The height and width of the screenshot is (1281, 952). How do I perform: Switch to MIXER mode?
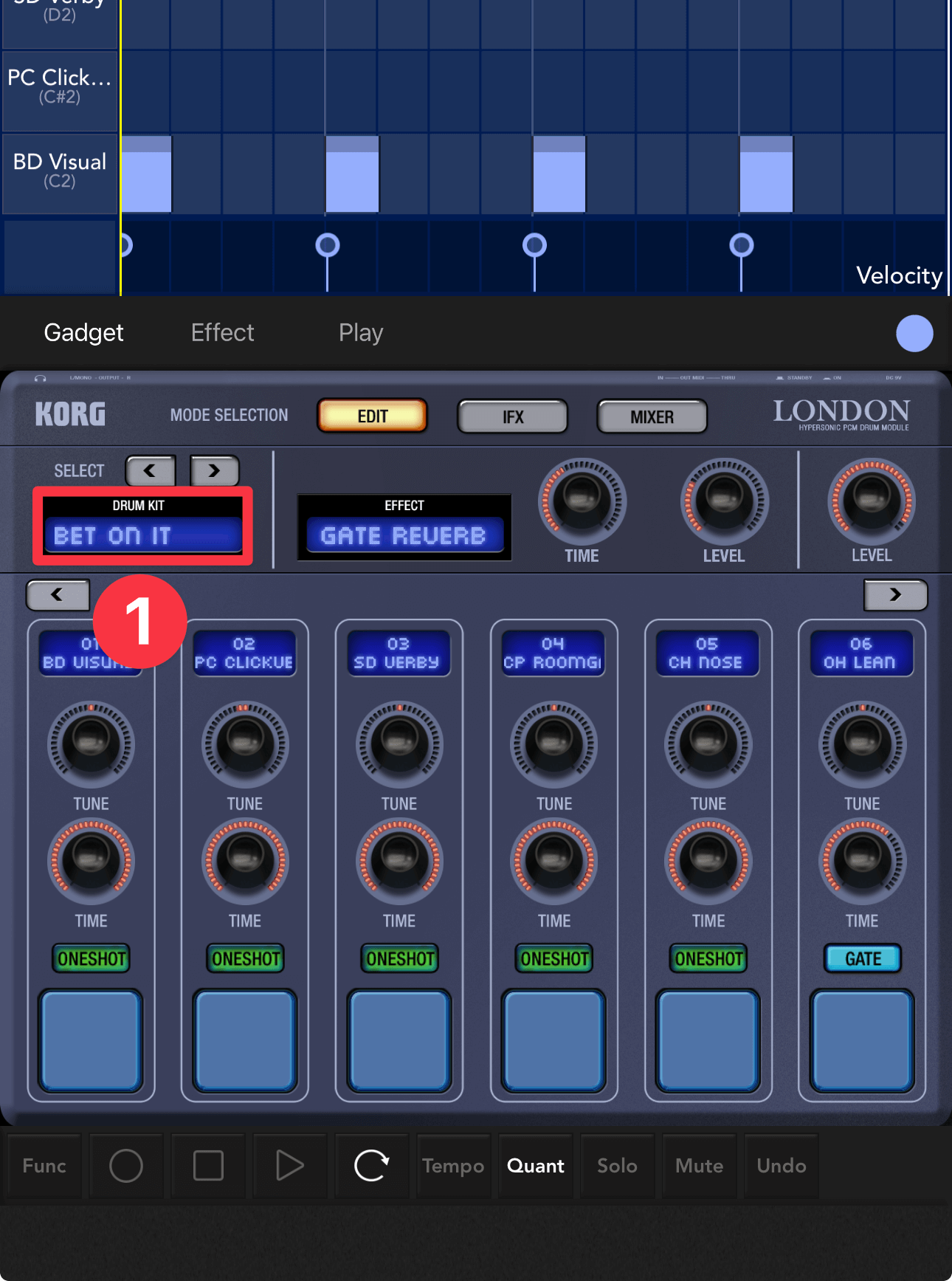[652, 417]
